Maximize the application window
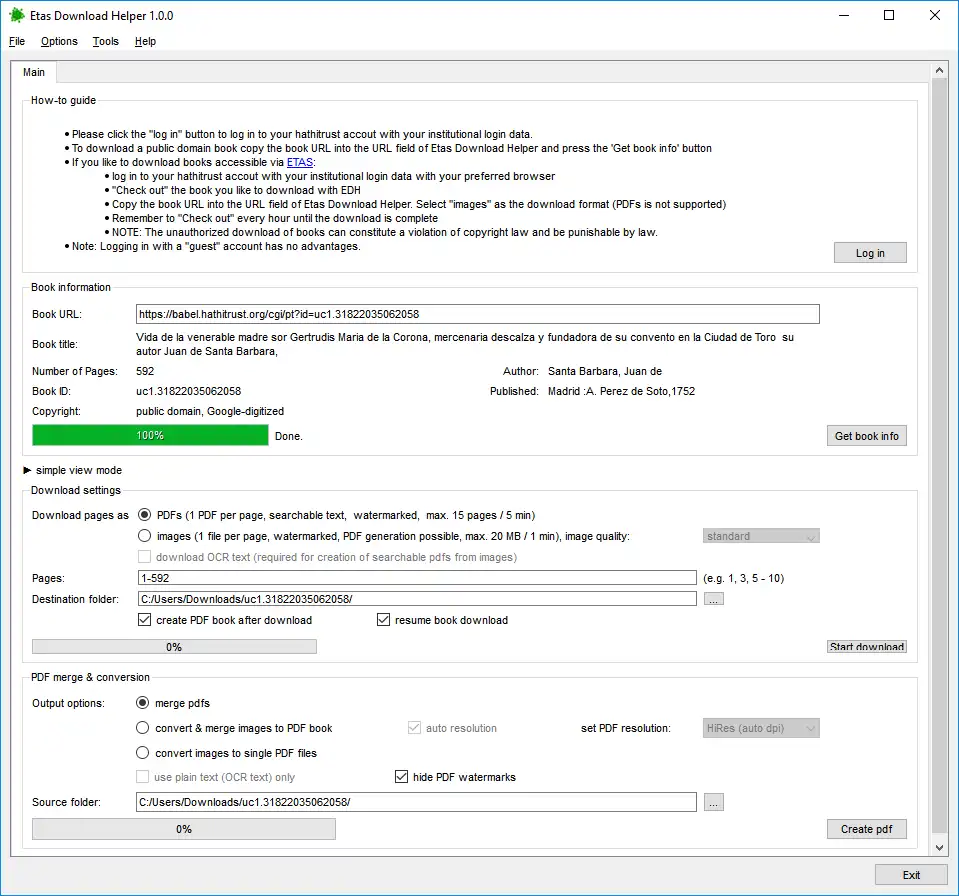959x896 pixels. [889, 15]
